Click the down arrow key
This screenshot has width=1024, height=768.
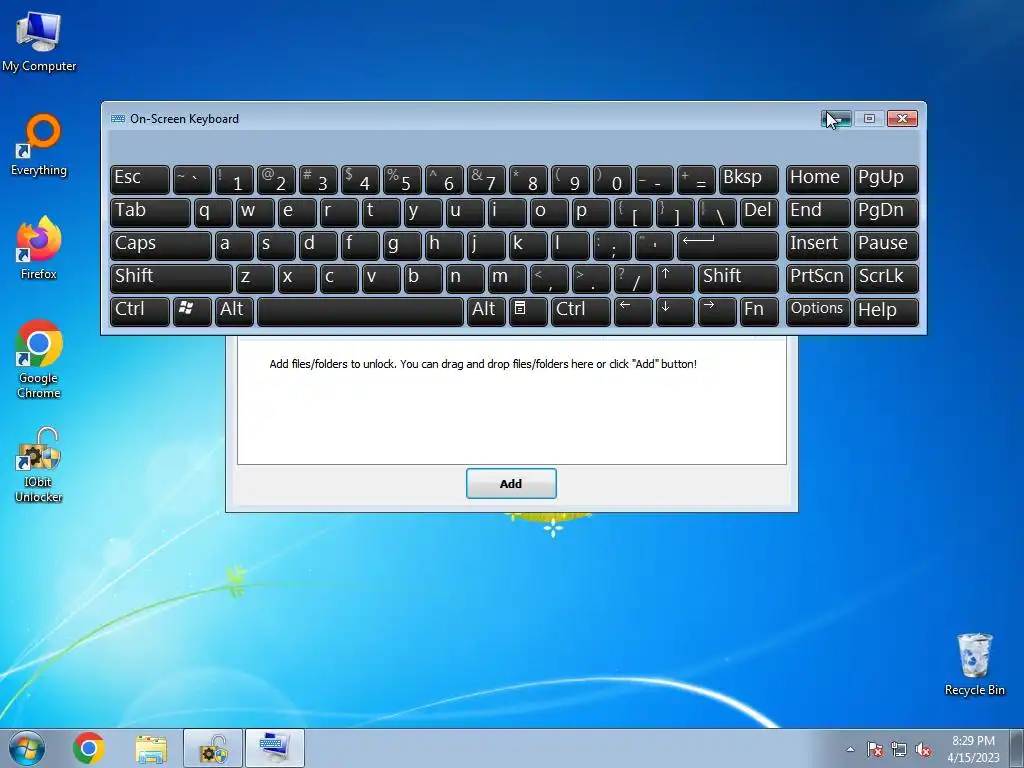tap(675, 311)
